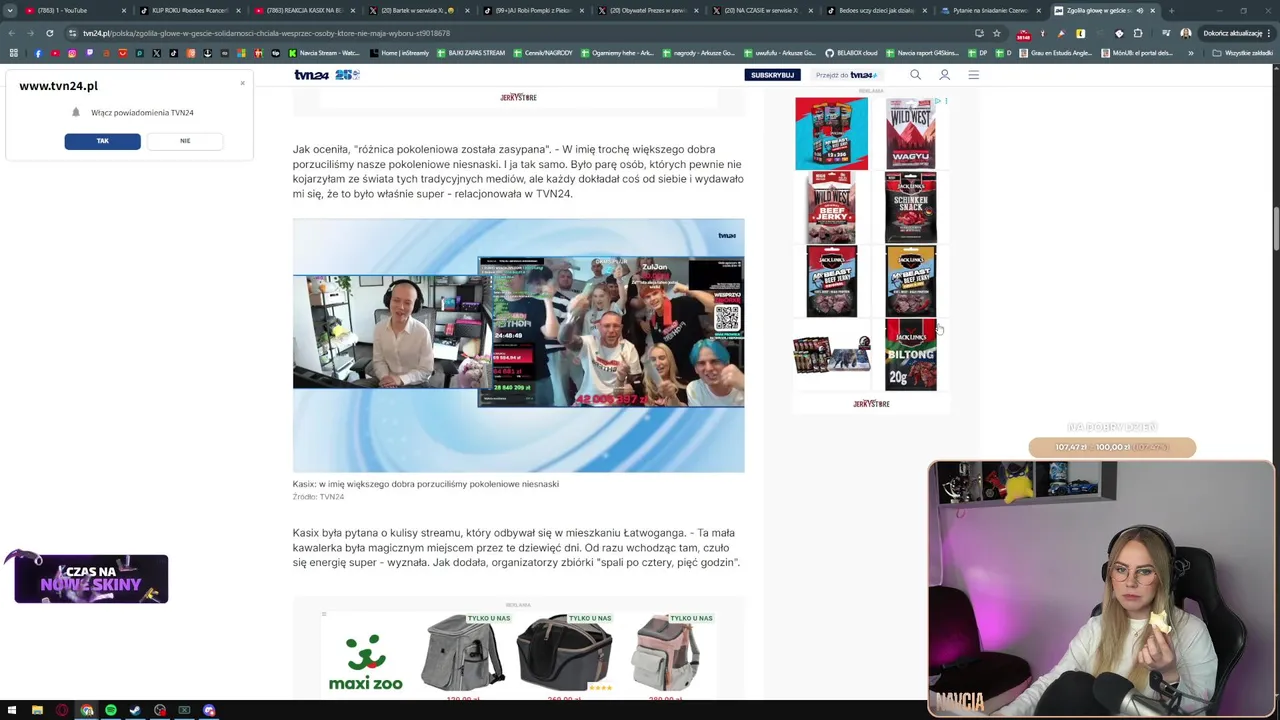Open the Wszystkie zakładki bookmarks folder
This screenshot has width=1280, height=720.
pos(1243,53)
